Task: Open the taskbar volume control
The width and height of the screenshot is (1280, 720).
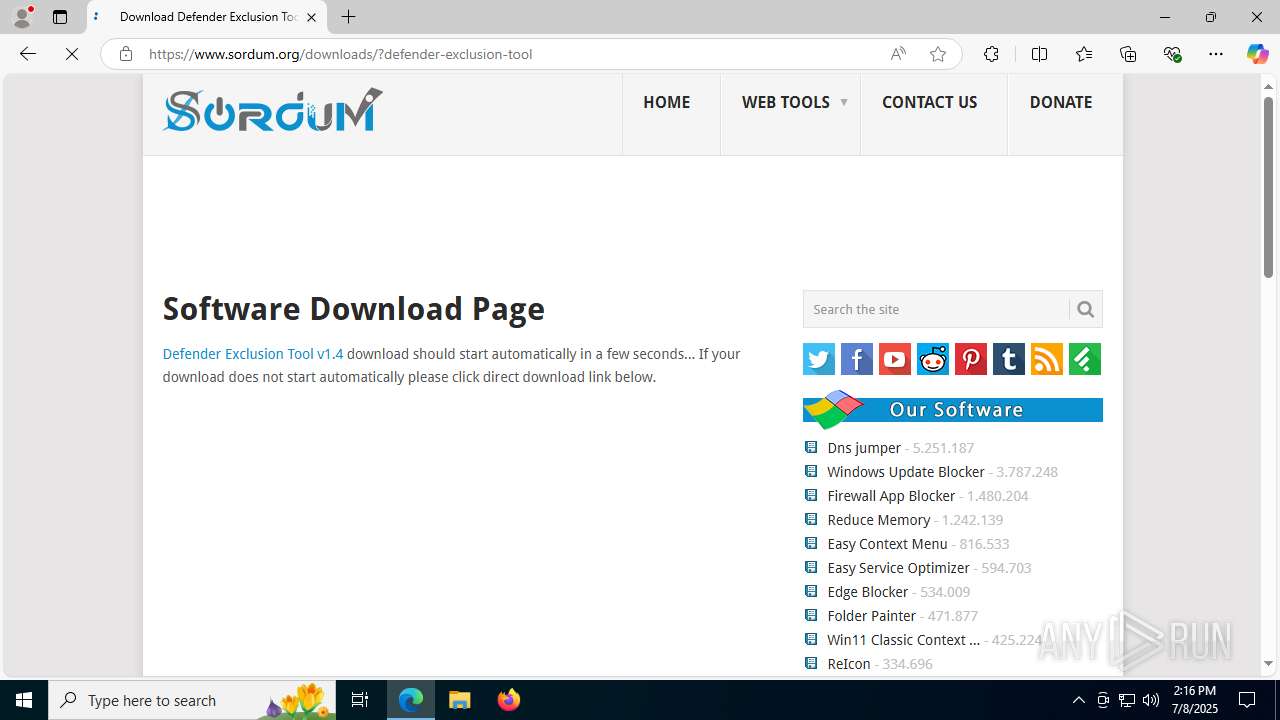Action: (x=1151, y=700)
